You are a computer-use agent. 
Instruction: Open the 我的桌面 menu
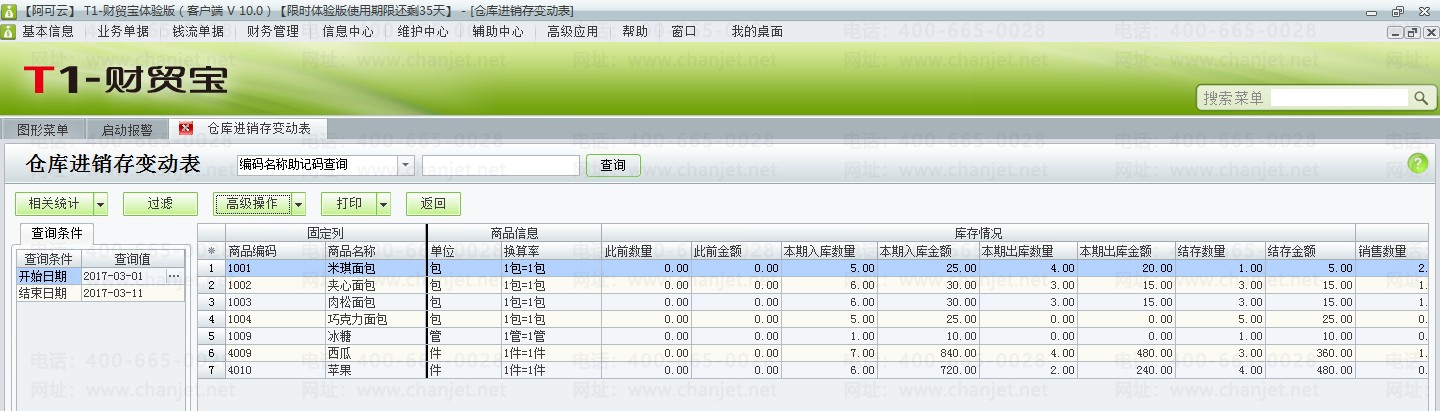[757, 32]
